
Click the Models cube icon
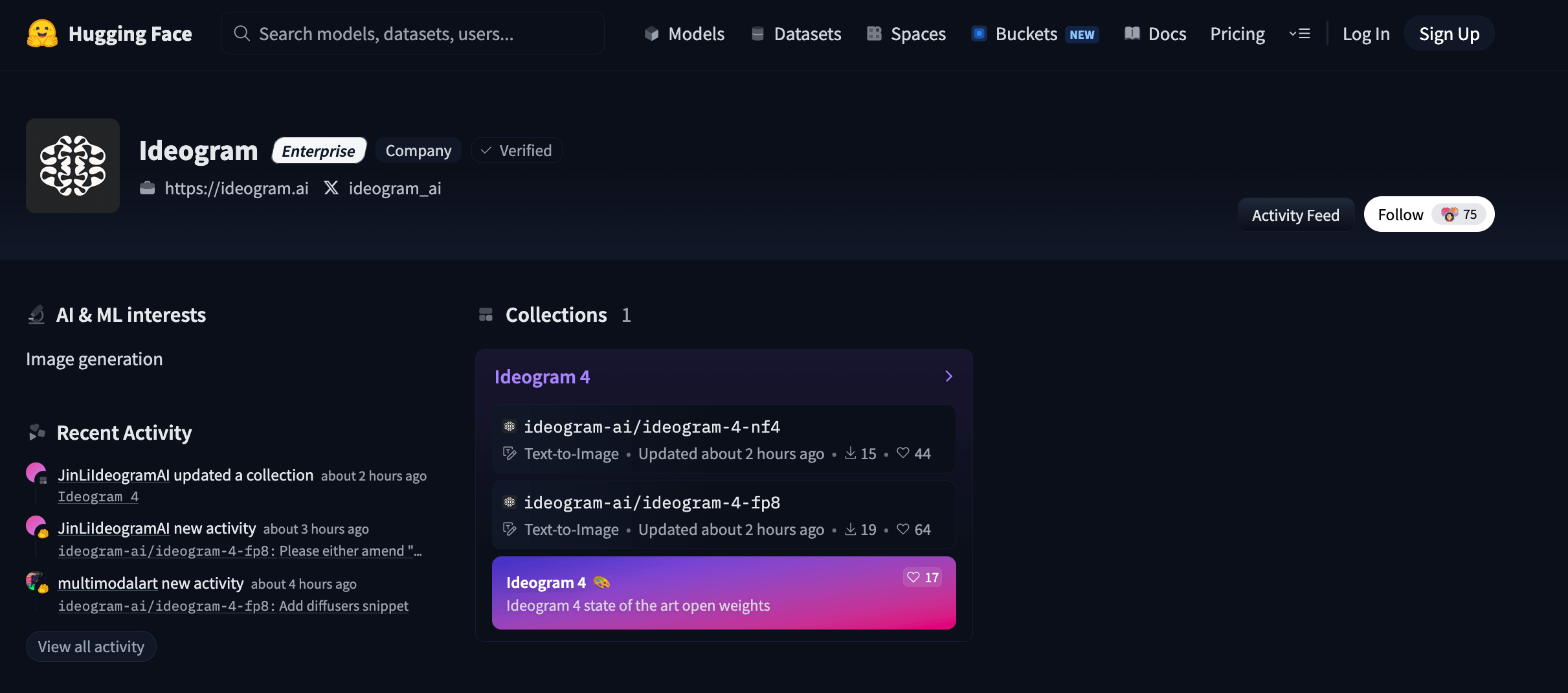tap(651, 33)
